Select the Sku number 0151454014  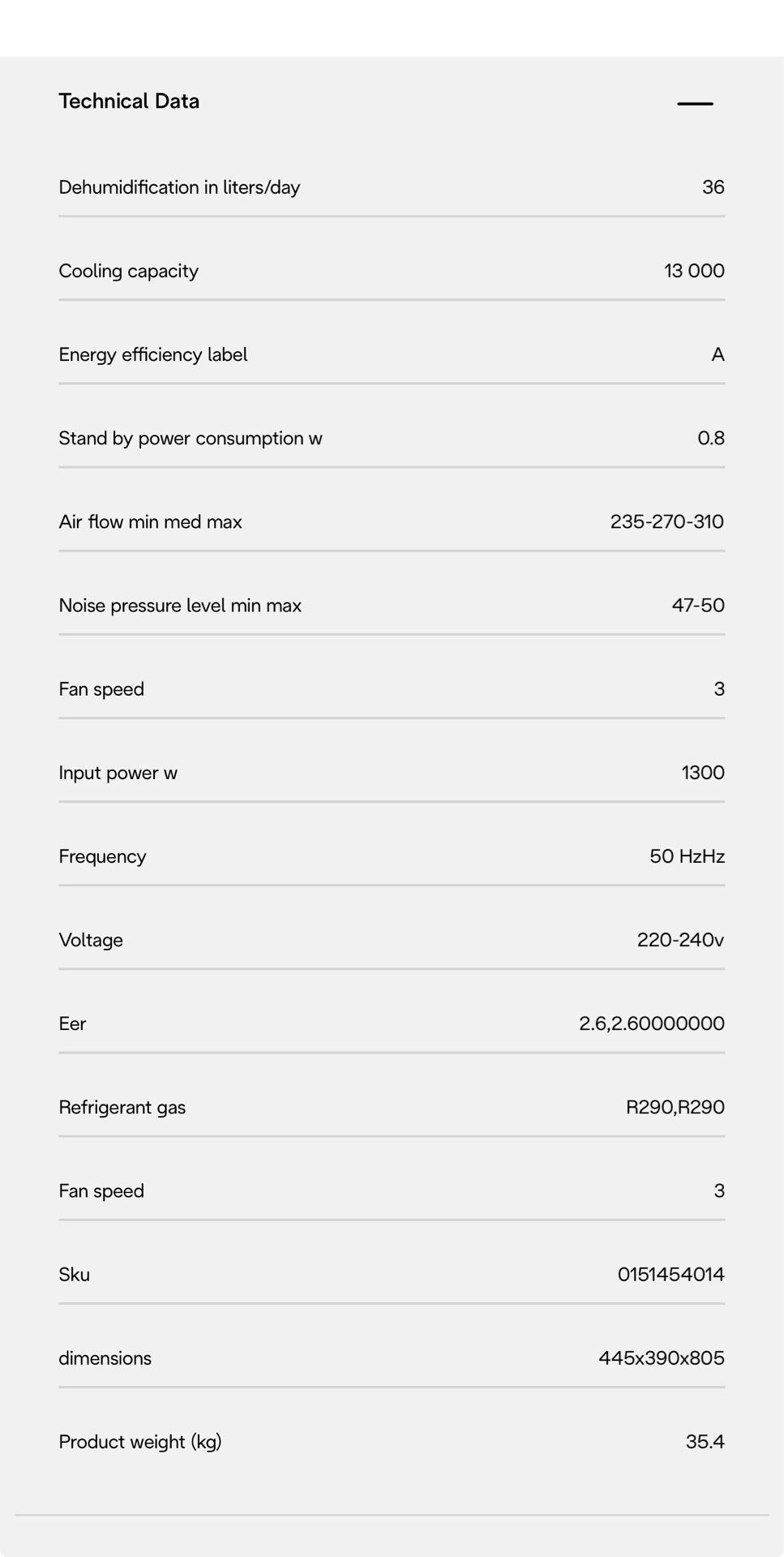click(x=671, y=1275)
